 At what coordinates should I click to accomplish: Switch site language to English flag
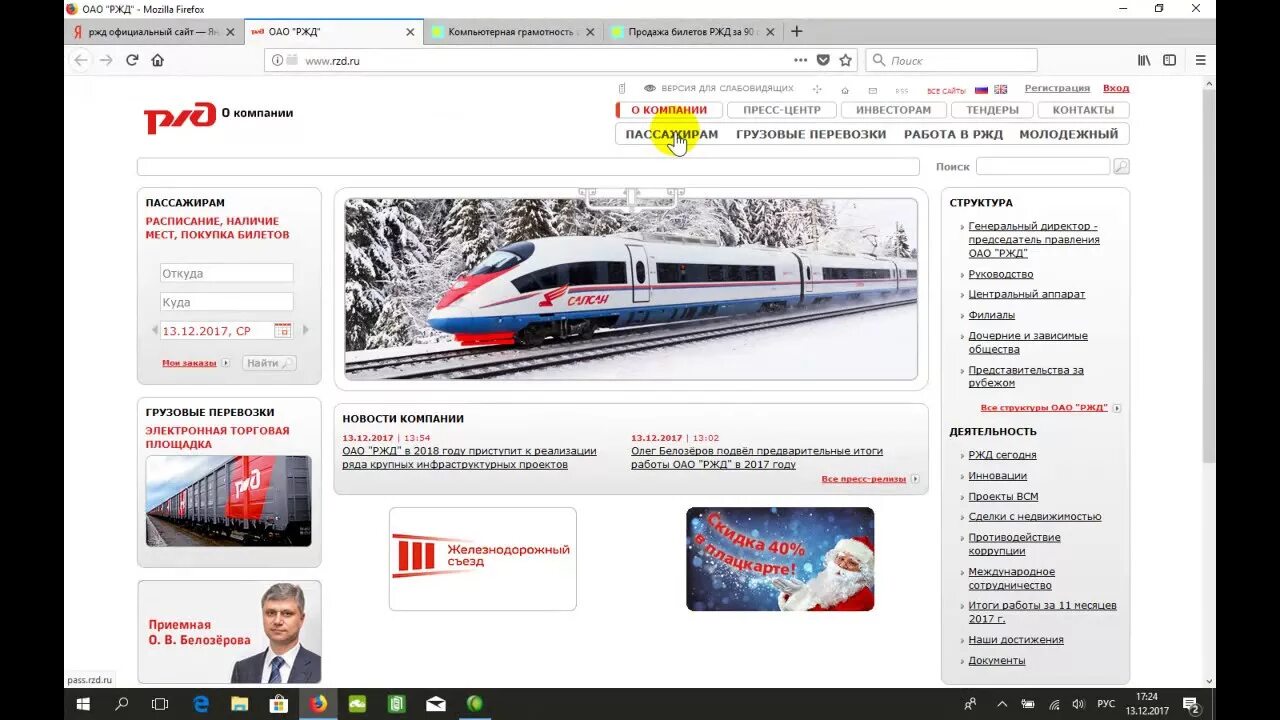click(1000, 89)
